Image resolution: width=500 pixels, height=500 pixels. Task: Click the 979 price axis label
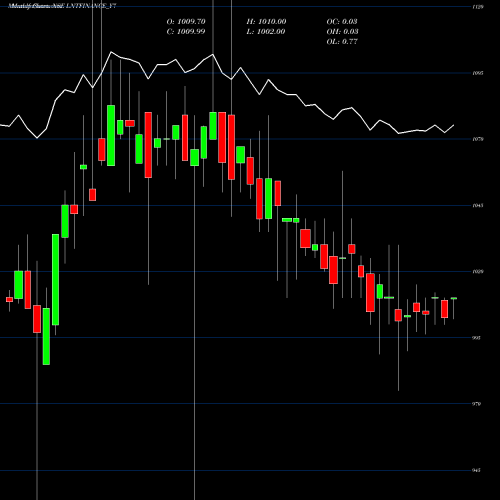pyautogui.click(x=476, y=404)
